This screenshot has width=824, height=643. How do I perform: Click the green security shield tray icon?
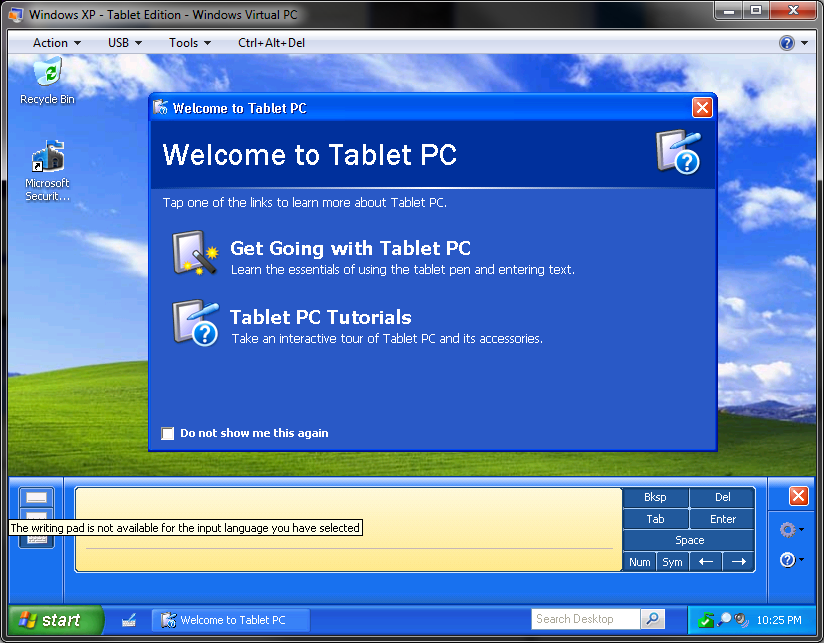[x=706, y=620]
